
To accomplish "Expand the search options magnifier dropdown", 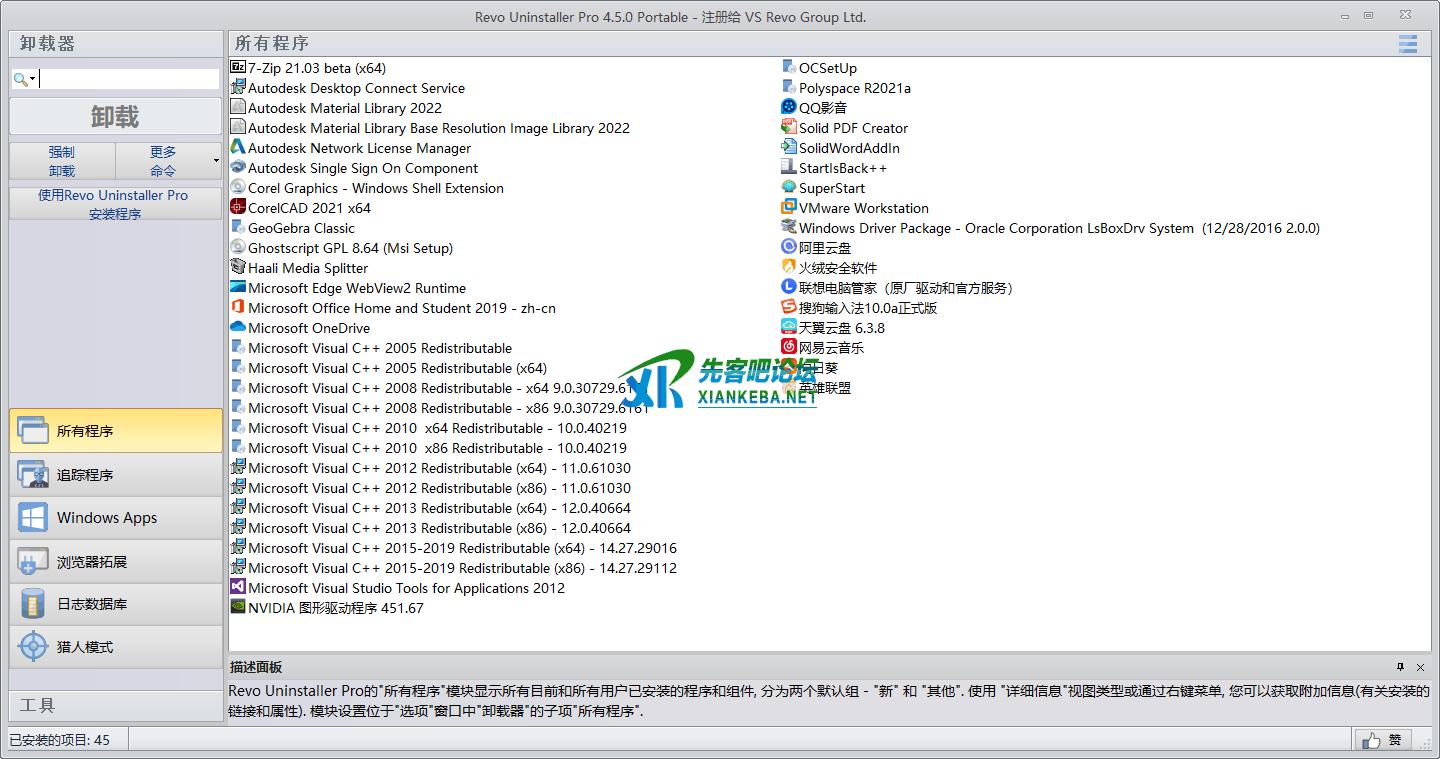I will (25, 79).
